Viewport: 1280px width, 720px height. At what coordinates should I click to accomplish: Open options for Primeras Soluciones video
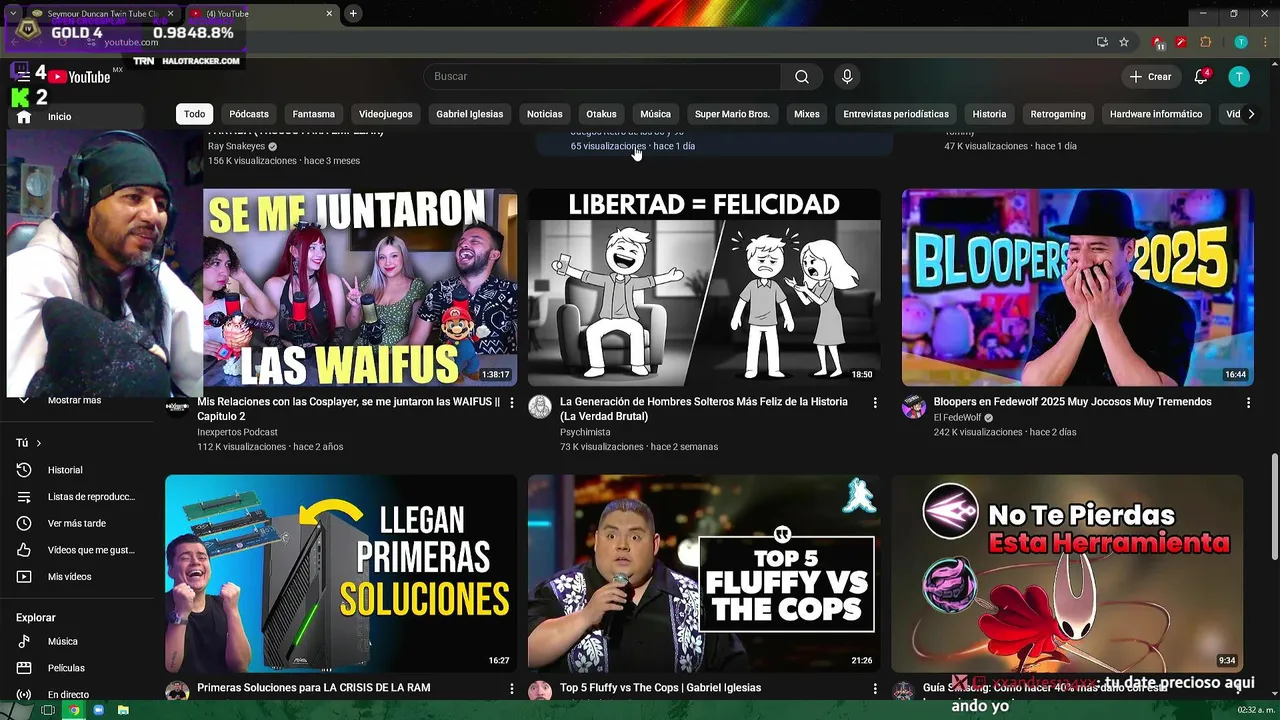[512, 688]
